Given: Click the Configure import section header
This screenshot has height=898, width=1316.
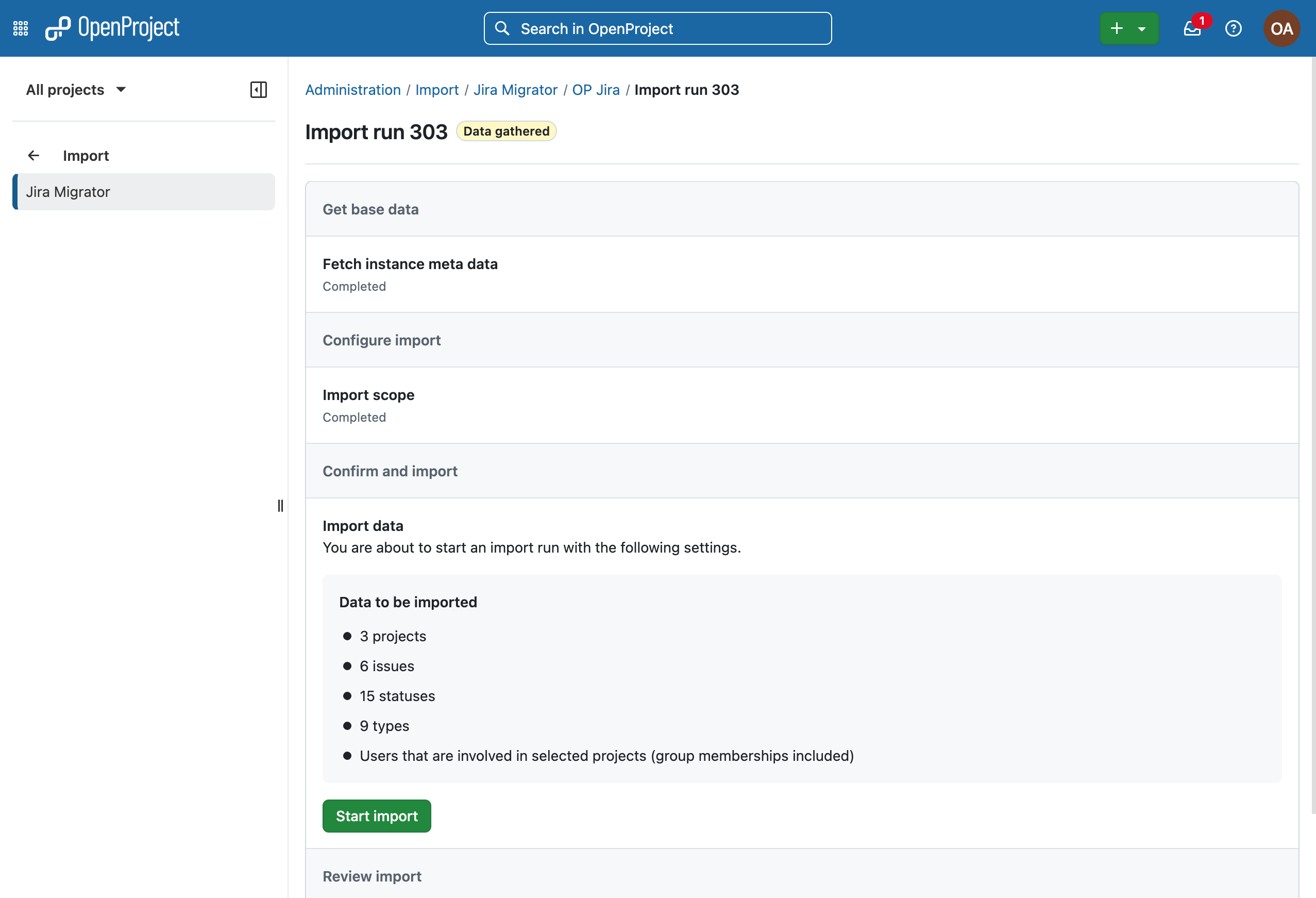Looking at the screenshot, I should point(802,340).
